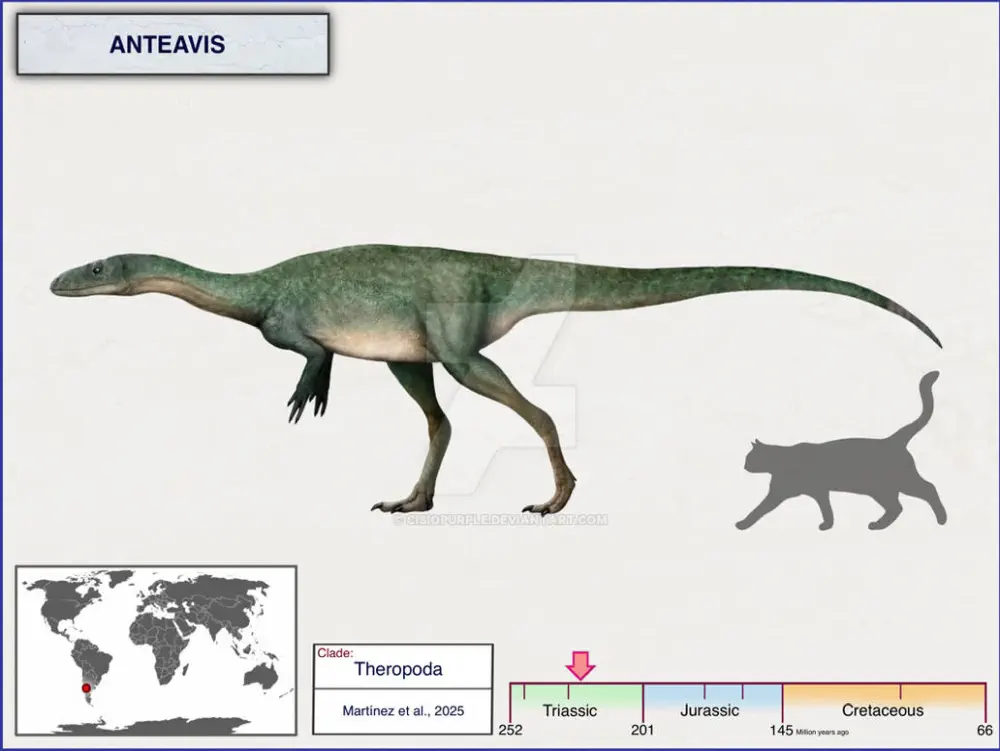The image size is (1000, 751).
Task: Click the 252 timeline start label
Action: (x=511, y=730)
